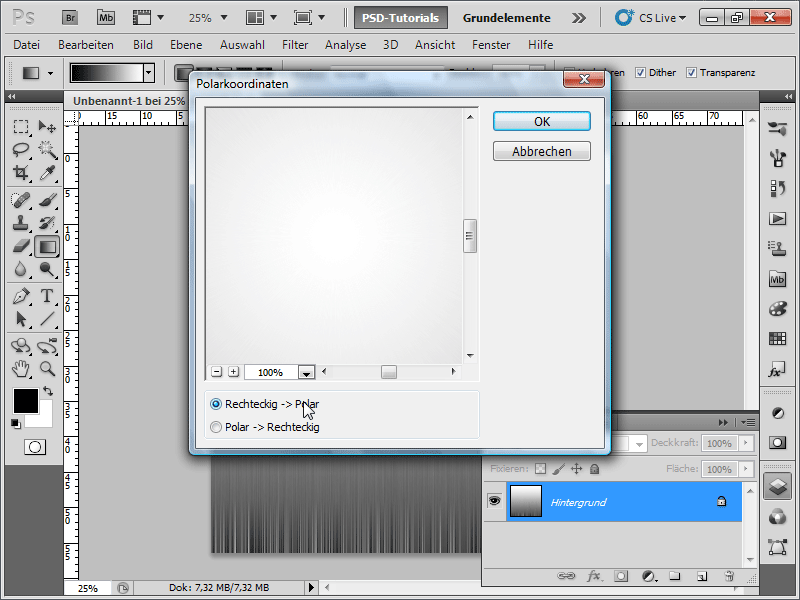This screenshot has width=800, height=600.
Task: Toggle lock position in Fixieren row
Action: click(577, 468)
